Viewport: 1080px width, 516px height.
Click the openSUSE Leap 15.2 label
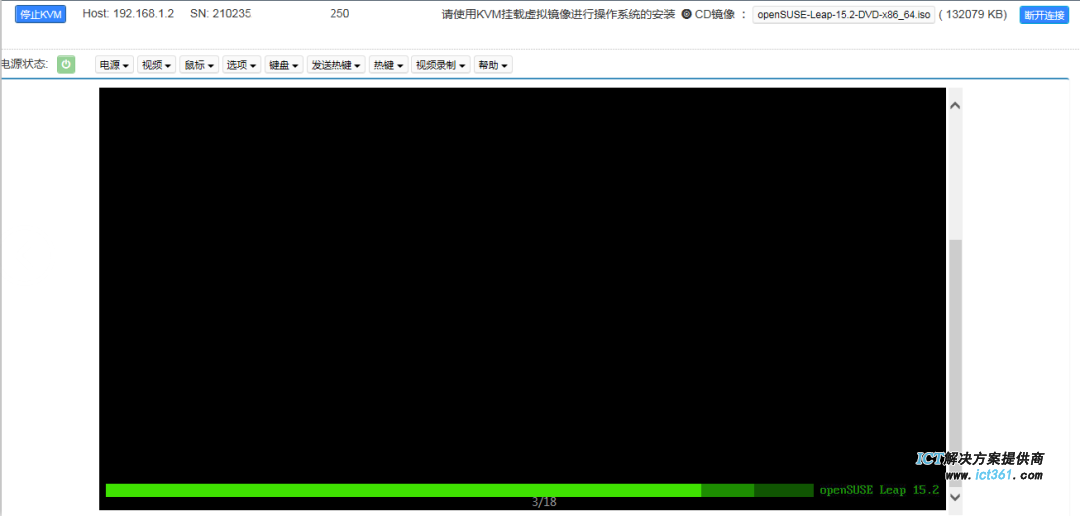tap(880, 491)
